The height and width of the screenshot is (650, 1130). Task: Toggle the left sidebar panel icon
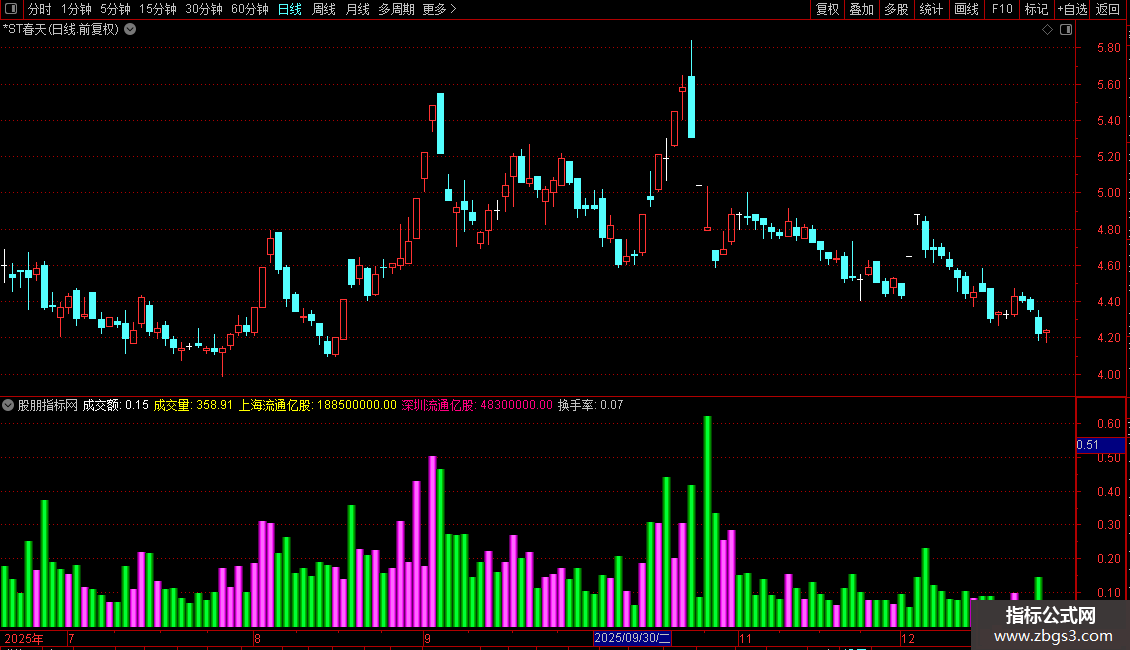click(11, 9)
